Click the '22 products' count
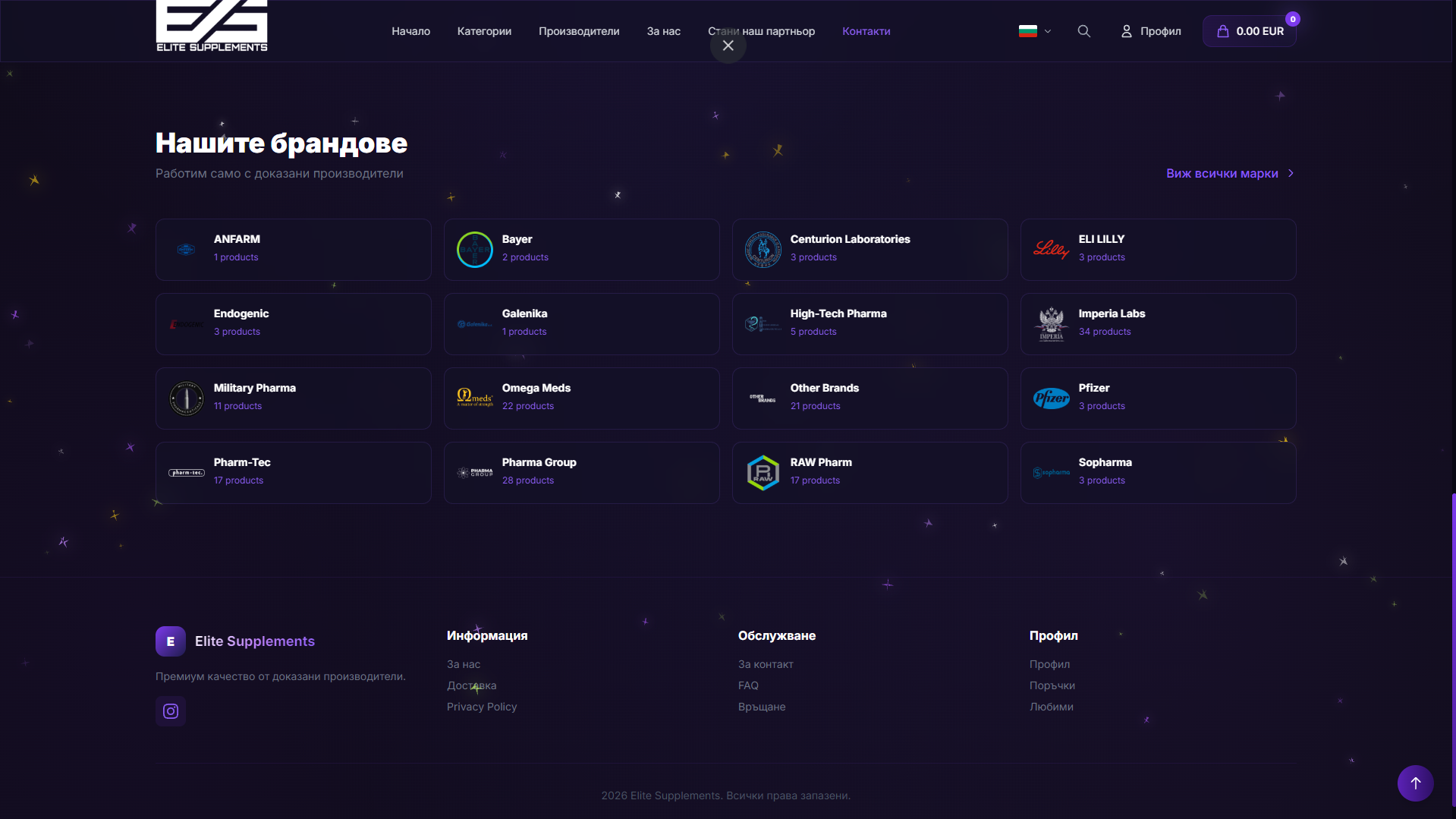The image size is (1456, 819). point(528,406)
